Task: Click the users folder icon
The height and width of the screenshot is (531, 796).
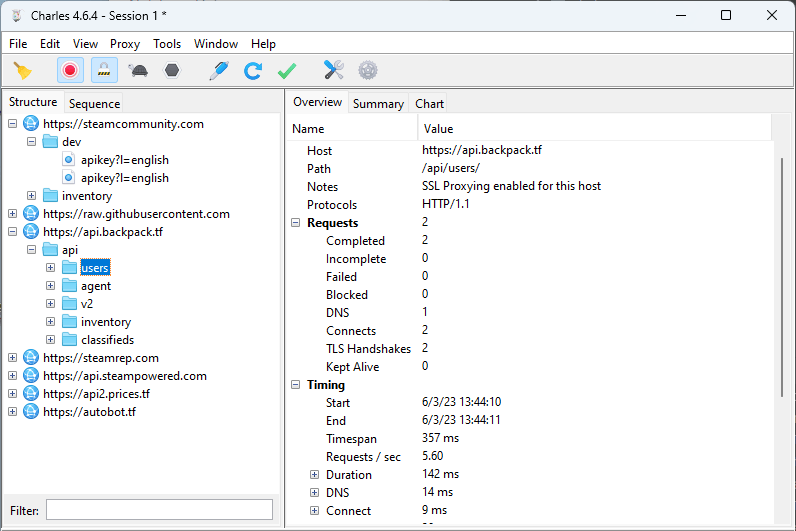Action: click(70, 267)
